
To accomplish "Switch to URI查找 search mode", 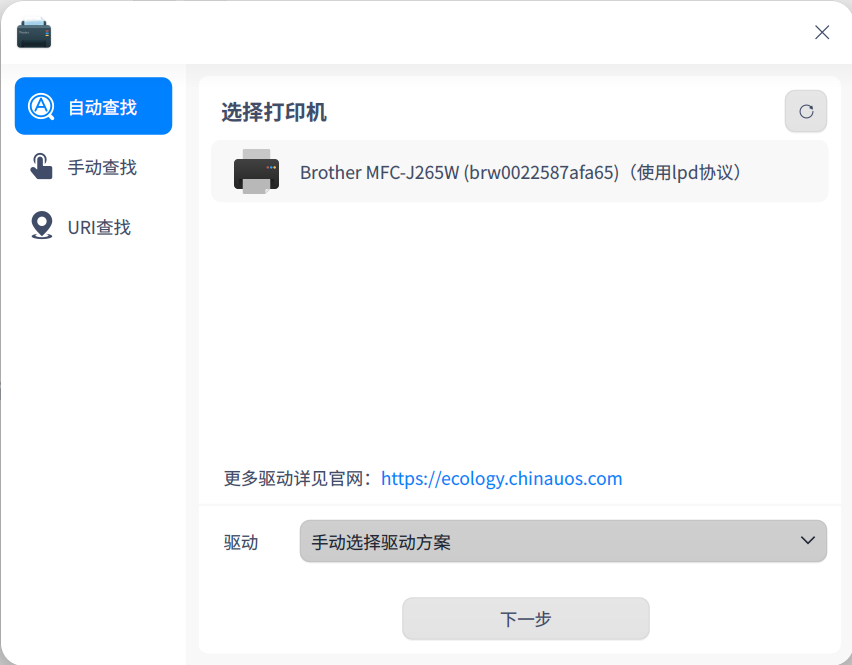I will point(93,226).
